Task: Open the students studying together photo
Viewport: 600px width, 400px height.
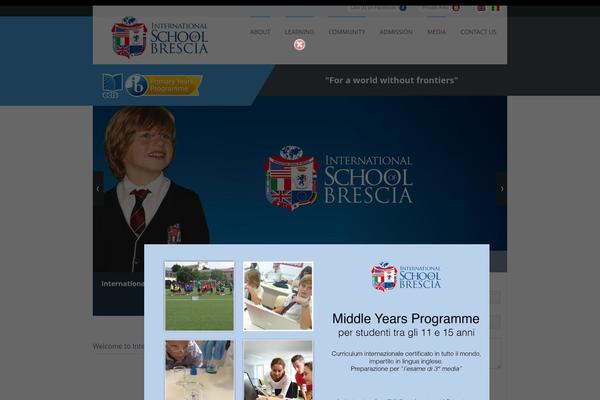Action: (278, 370)
